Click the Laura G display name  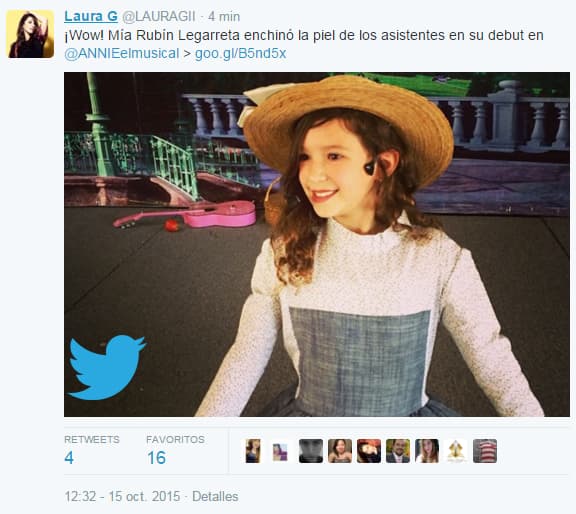tap(91, 16)
